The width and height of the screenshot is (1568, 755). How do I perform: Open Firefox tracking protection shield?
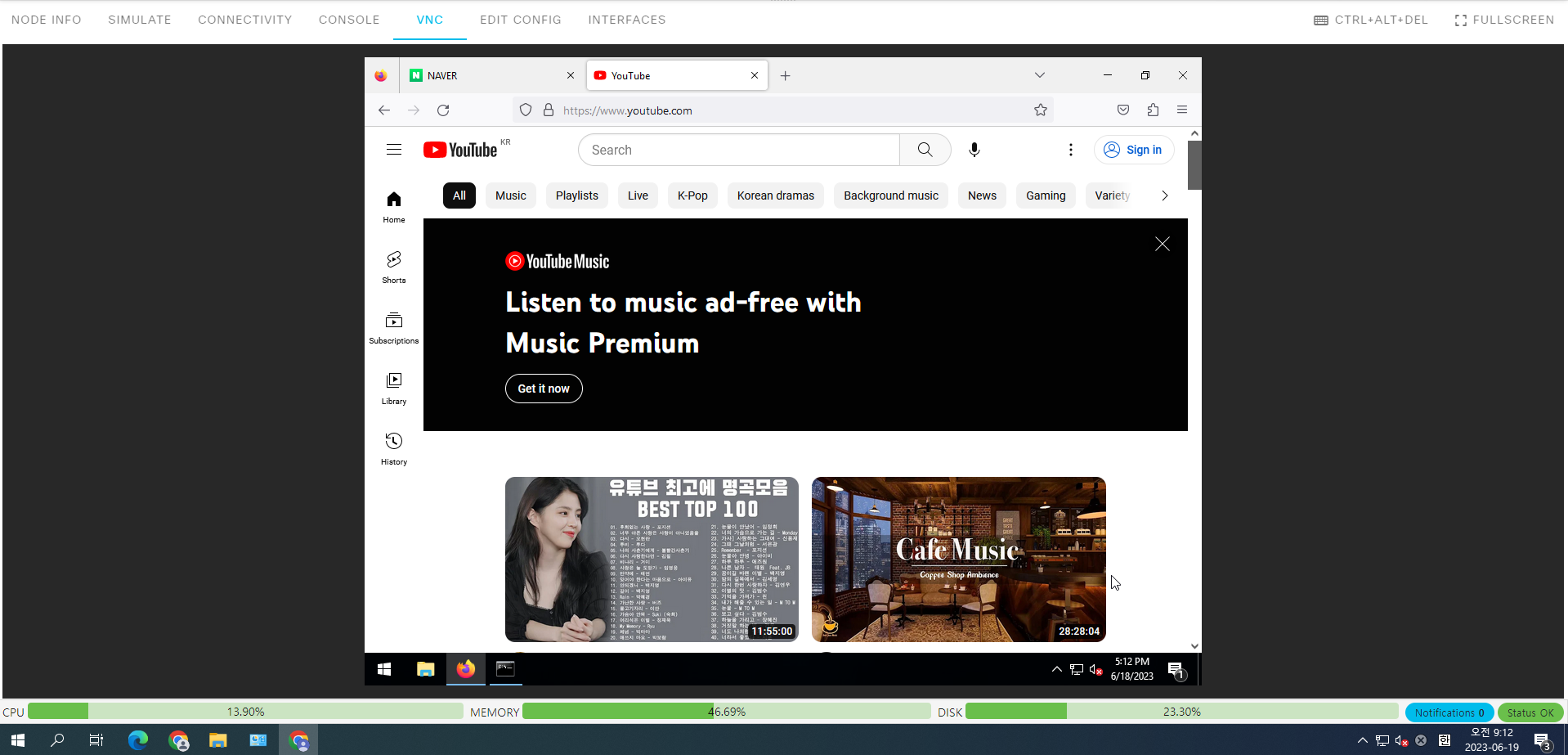tap(526, 110)
